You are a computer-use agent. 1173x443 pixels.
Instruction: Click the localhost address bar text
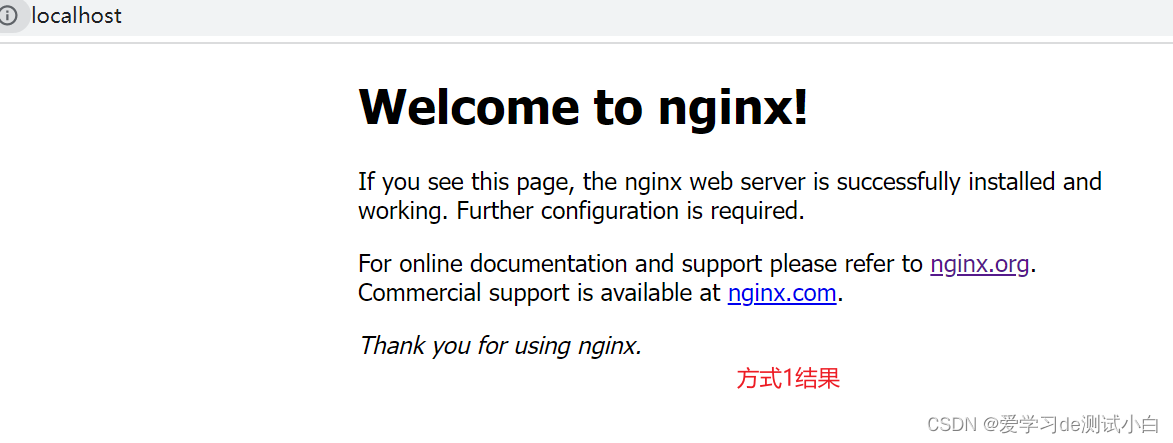point(76,16)
